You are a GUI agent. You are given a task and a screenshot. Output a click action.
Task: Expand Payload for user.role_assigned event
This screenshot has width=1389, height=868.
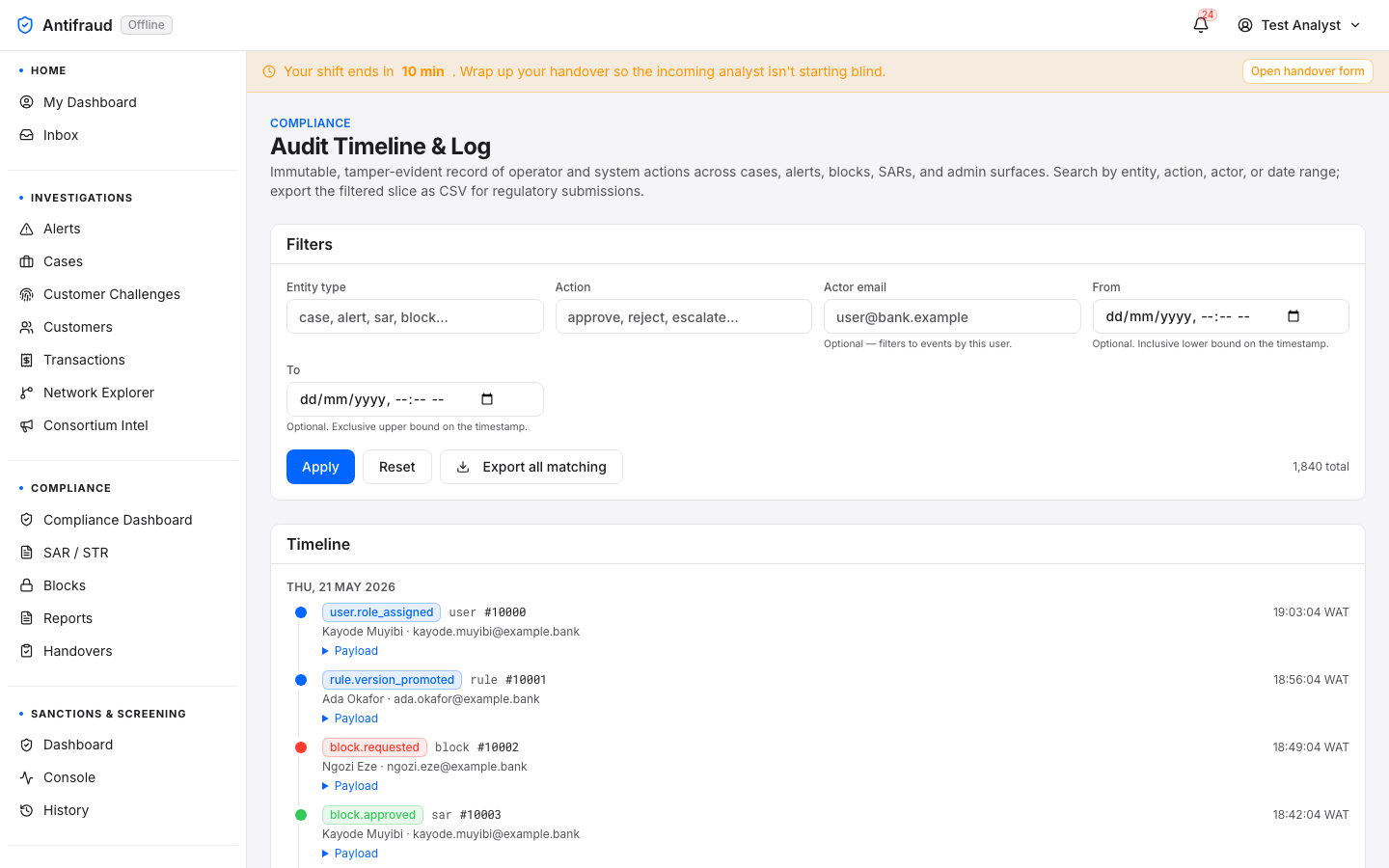(x=350, y=651)
